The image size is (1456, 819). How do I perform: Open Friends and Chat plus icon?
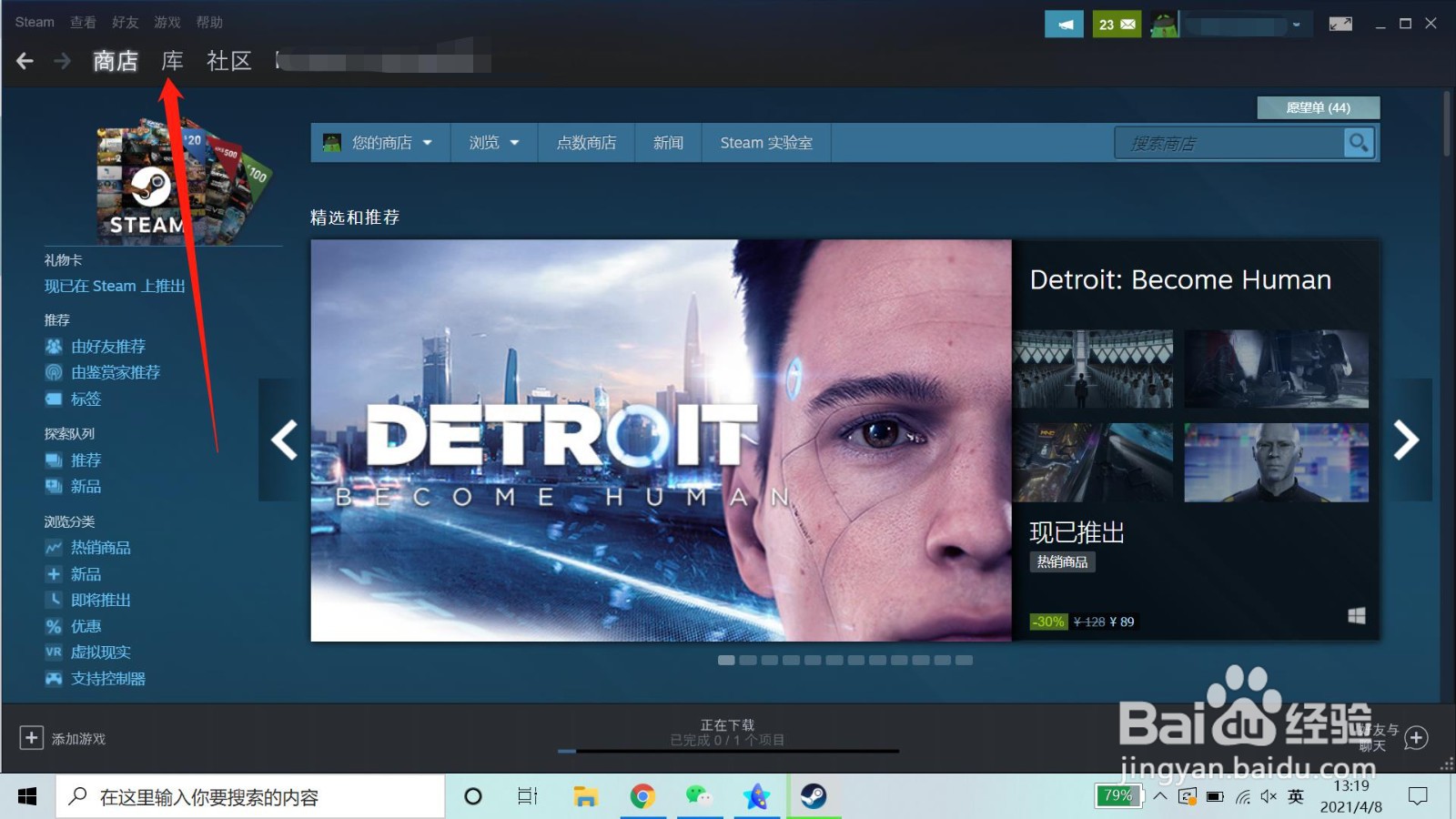(x=1416, y=738)
